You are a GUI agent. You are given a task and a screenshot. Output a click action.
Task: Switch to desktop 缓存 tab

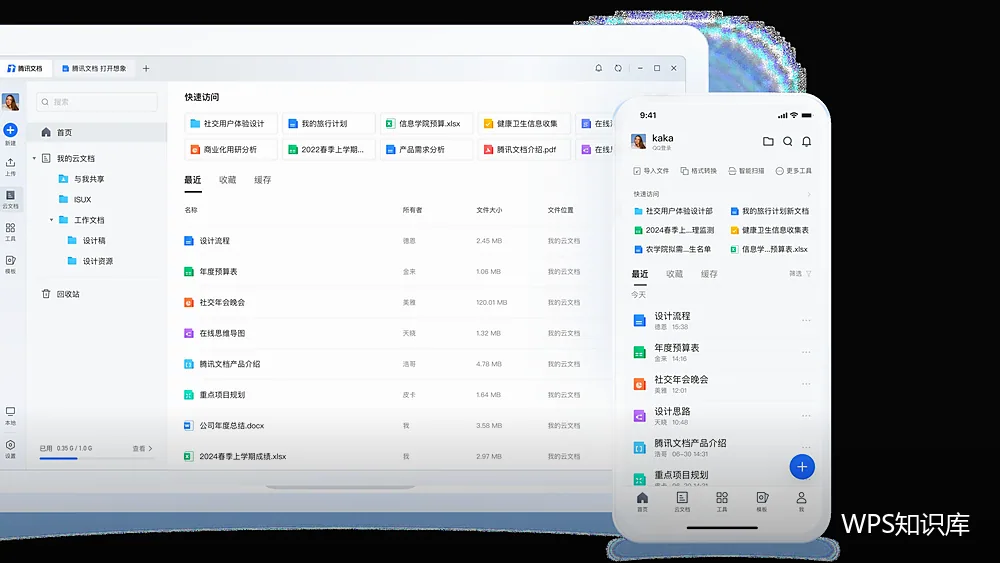tap(263, 180)
